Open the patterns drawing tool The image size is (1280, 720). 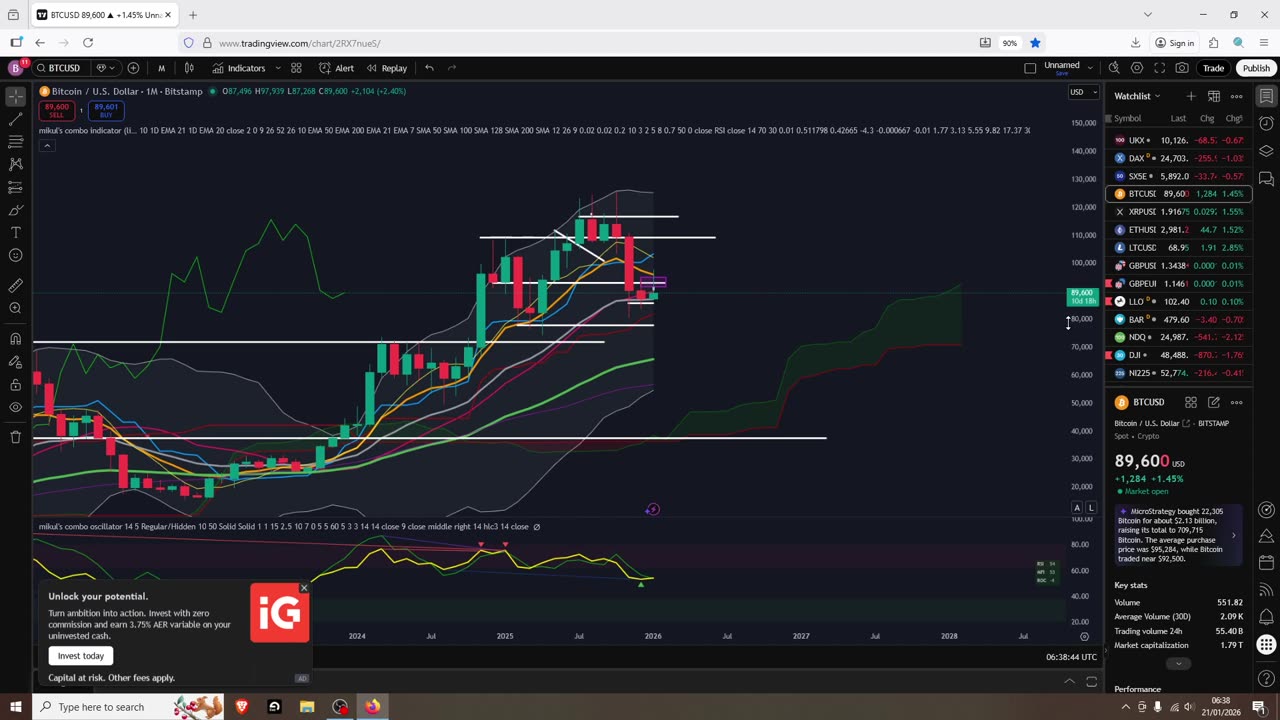point(15,164)
